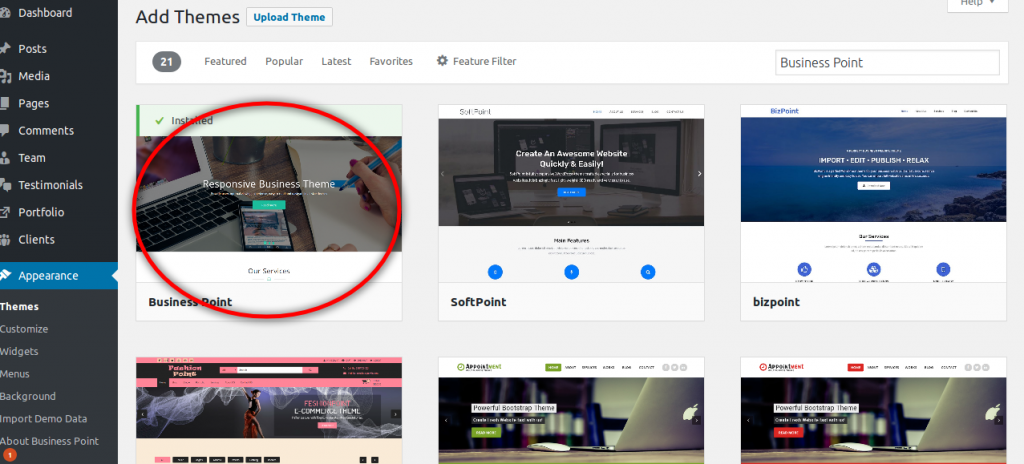
Task: Open the Latest themes tab
Action: pos(336,61)
